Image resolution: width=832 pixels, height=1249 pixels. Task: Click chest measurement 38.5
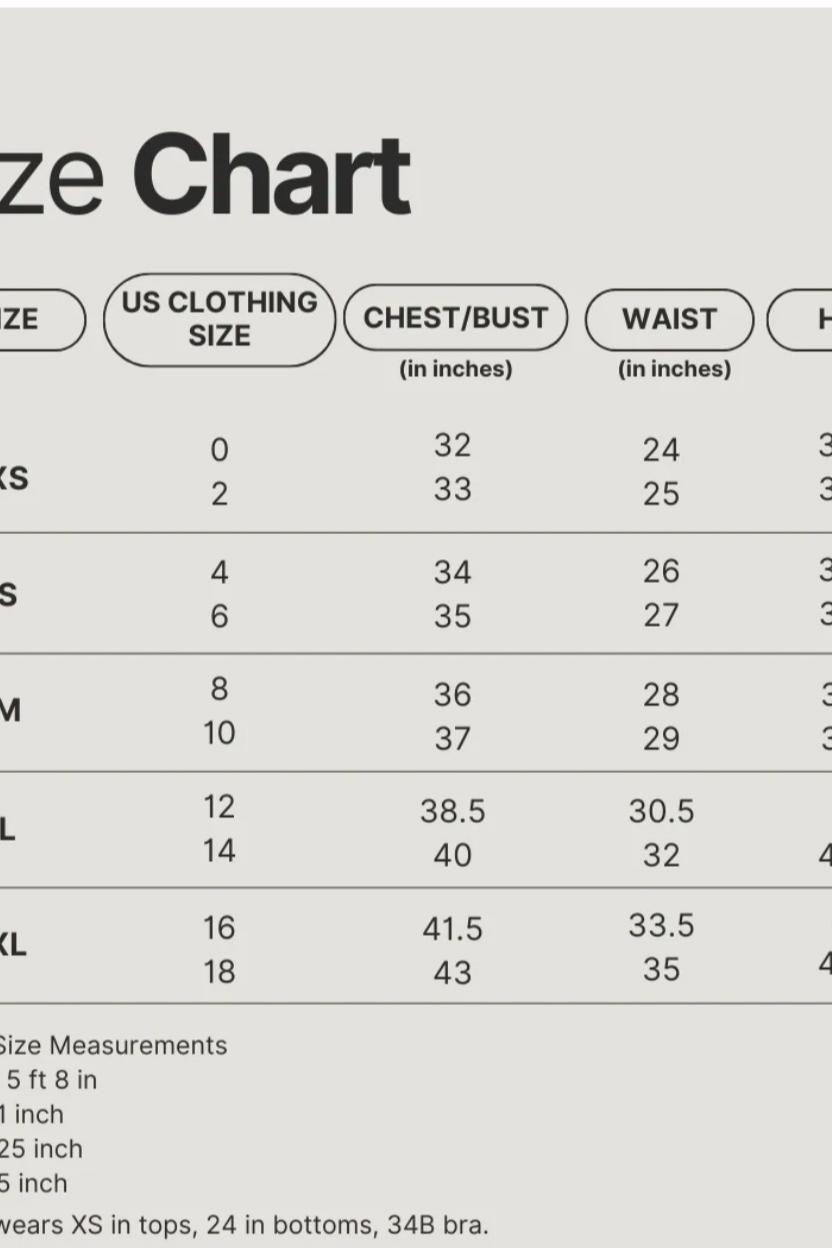click(452, 811)
